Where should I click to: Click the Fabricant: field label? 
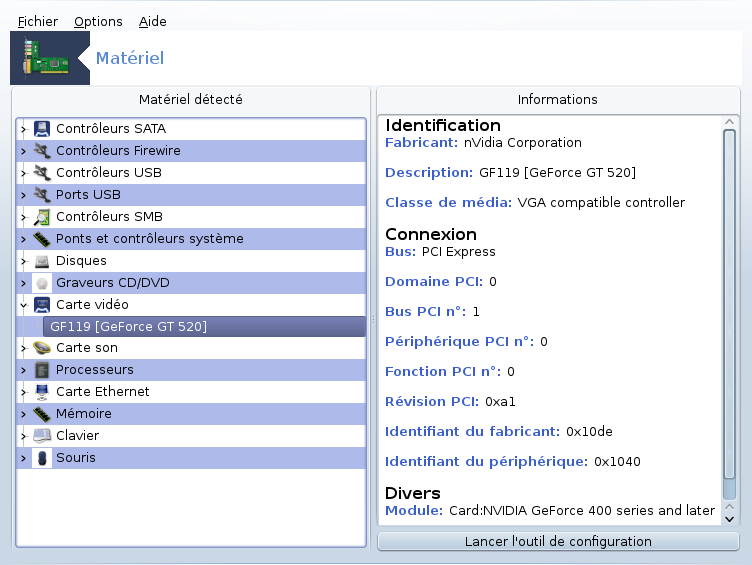(422, 143)
